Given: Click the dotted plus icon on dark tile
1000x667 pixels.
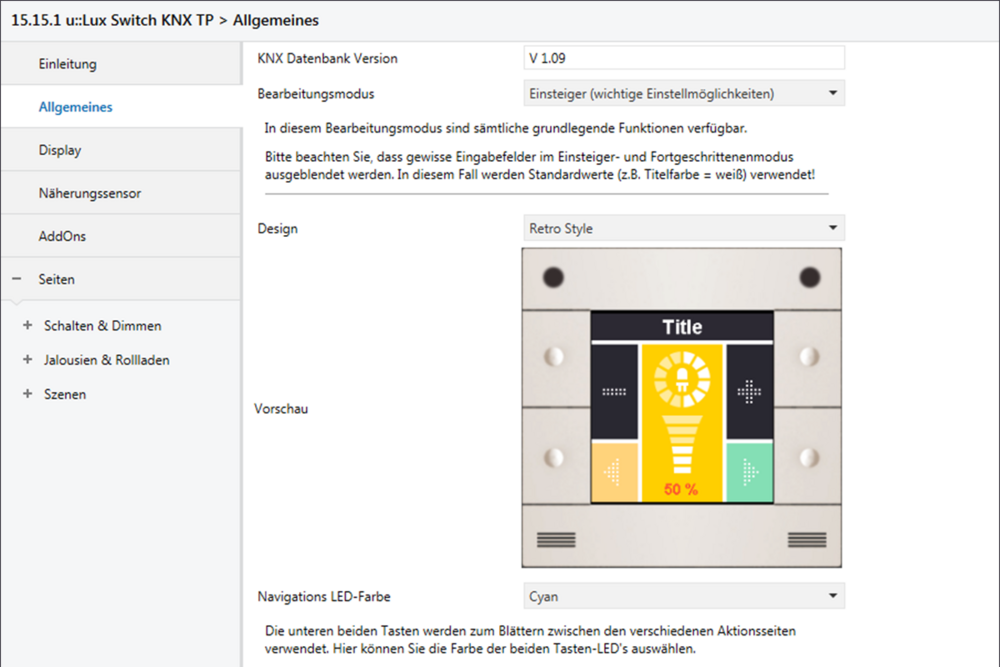Looking at the screenshot, I should coord(749,392).
